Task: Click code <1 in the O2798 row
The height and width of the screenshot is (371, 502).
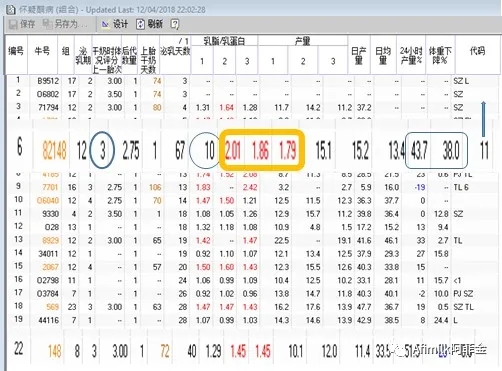Action: pos(457,281)
